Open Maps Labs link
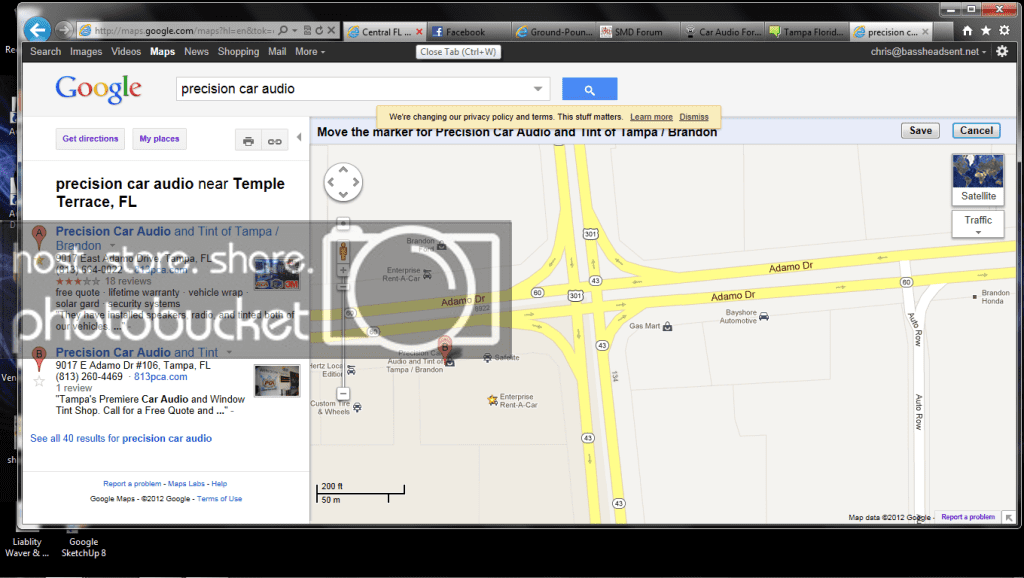Screen dimensions: 1024x578 186,484
